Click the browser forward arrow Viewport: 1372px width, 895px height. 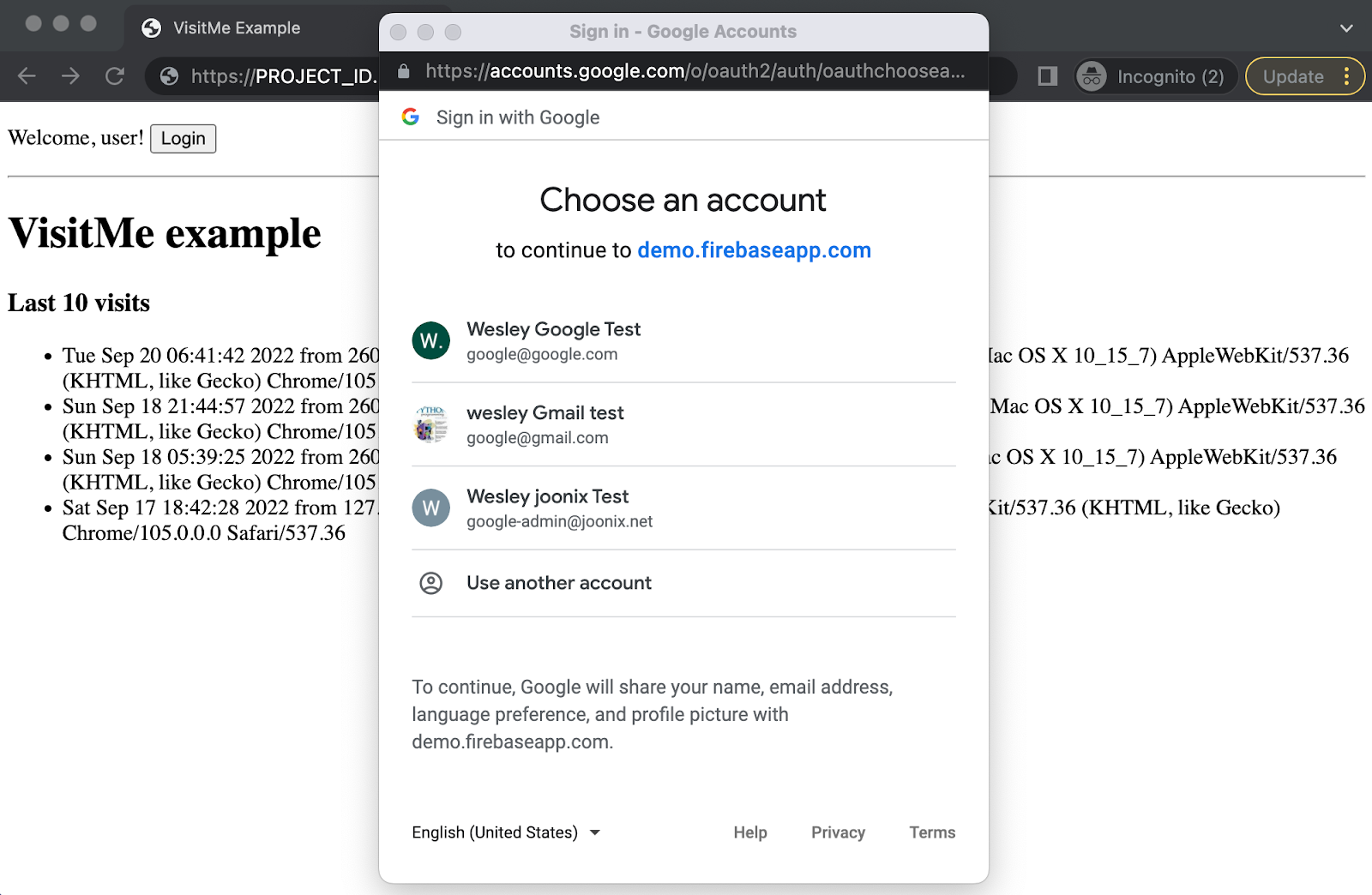point(70,76)
